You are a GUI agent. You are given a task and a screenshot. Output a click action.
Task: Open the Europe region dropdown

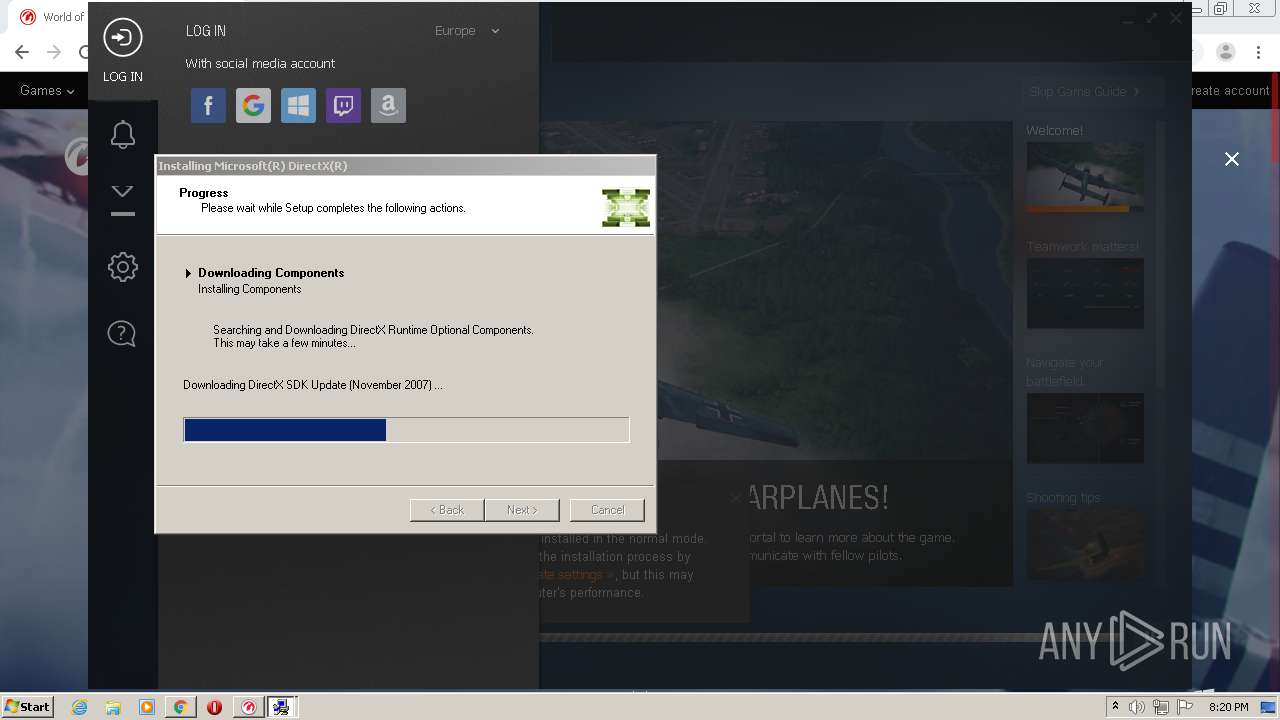[467, 31]
